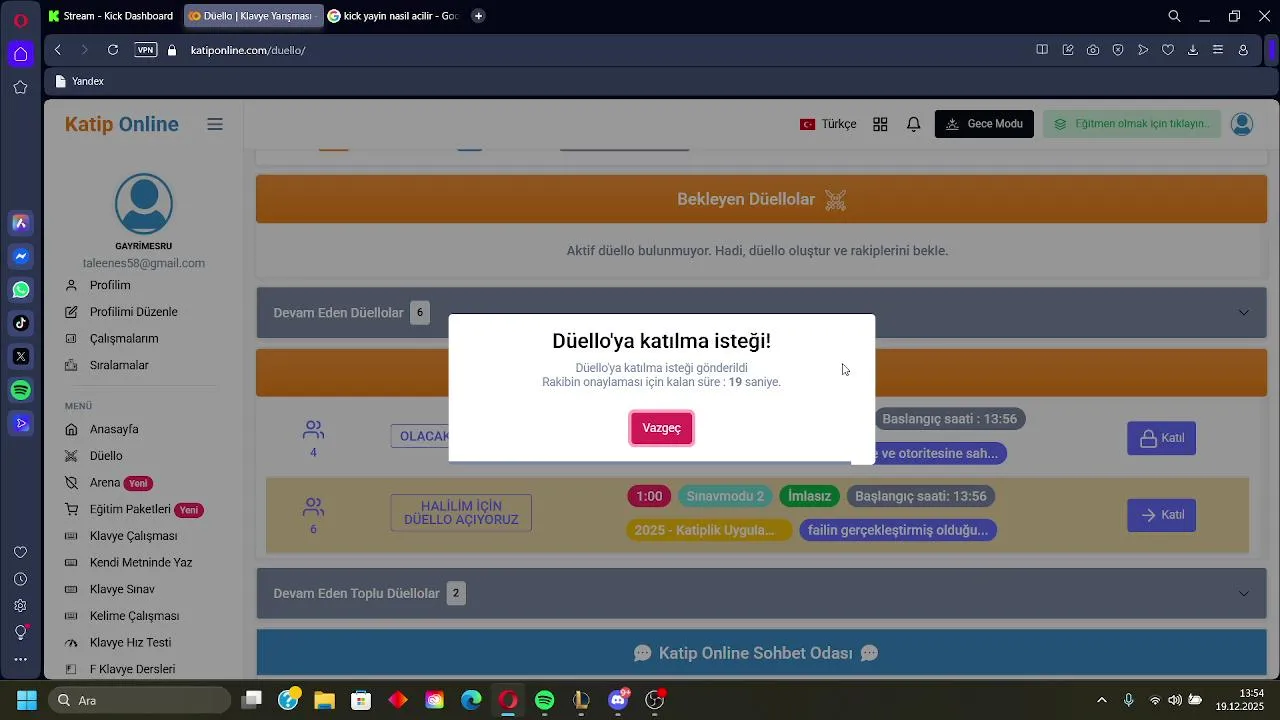Click the İmlasız tag

click(x=809, y=496)
